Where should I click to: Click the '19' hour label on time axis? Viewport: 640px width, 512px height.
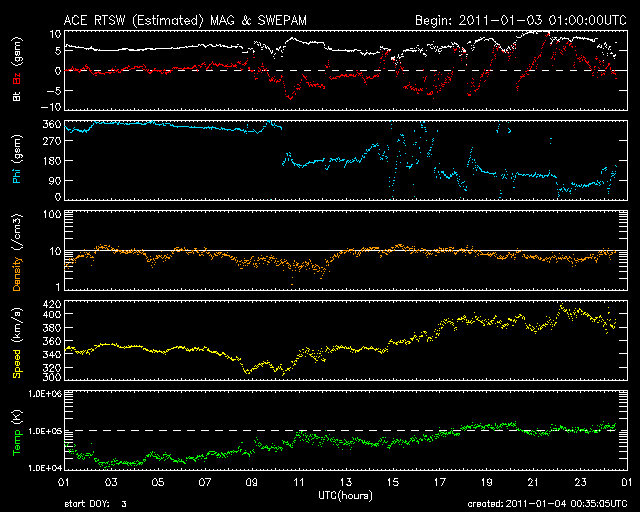click(487, 483)
